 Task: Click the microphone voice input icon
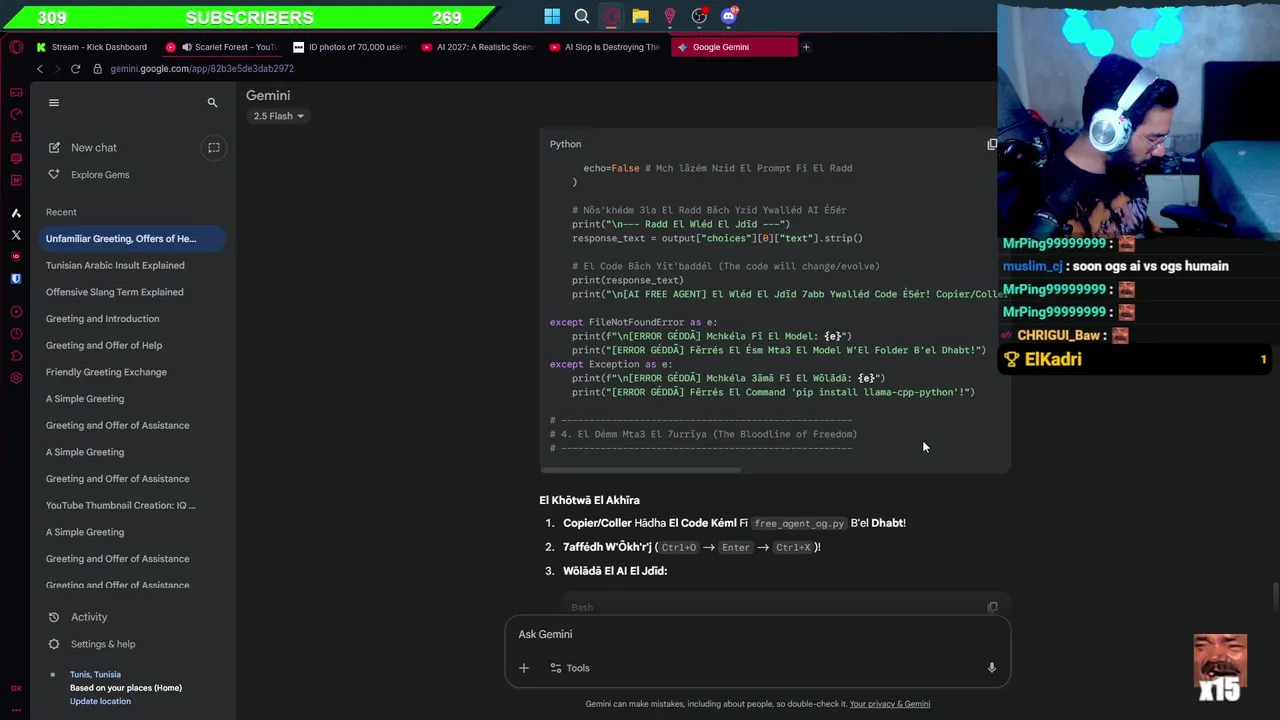(991, 668)
